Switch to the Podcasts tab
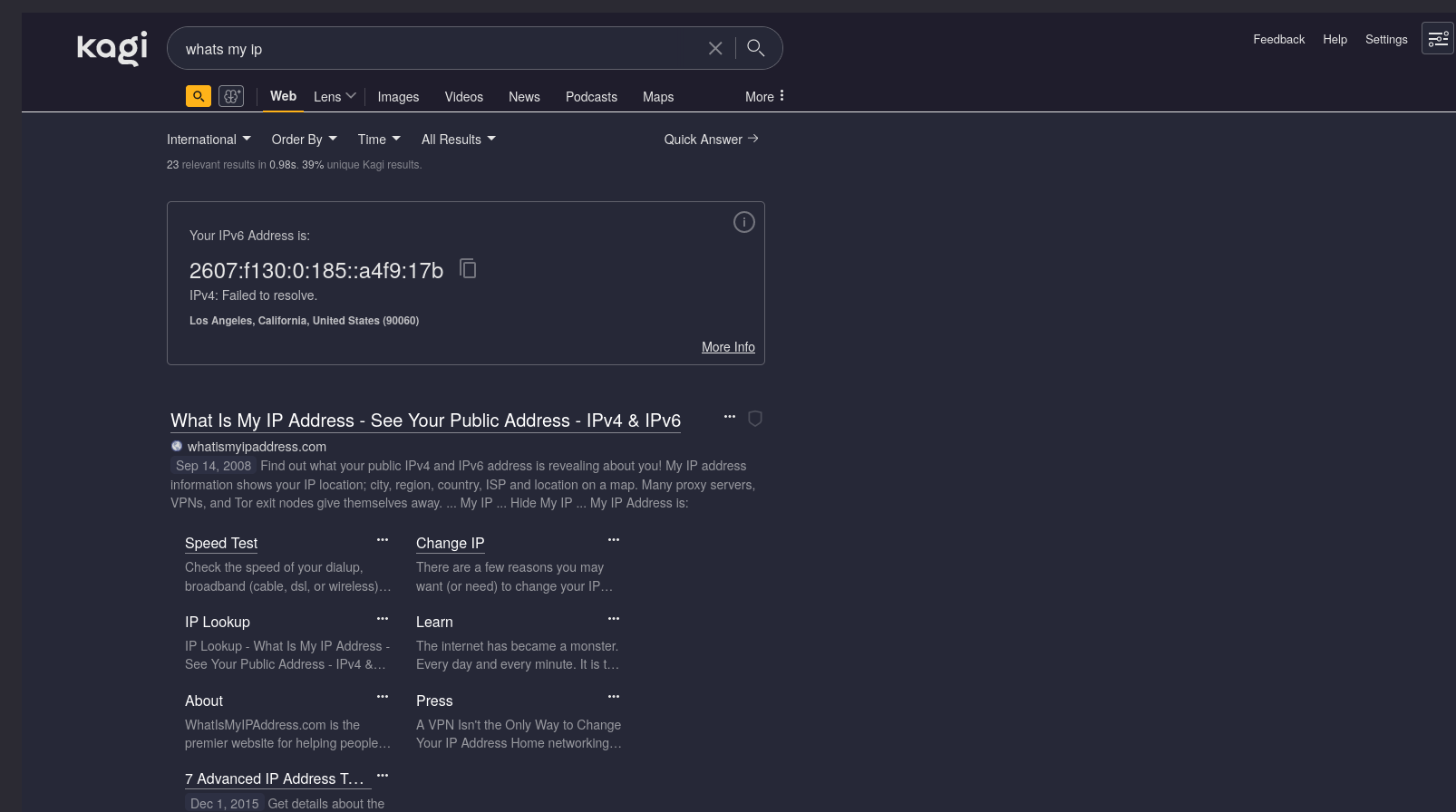1456x812 pixels. [591, 97]
